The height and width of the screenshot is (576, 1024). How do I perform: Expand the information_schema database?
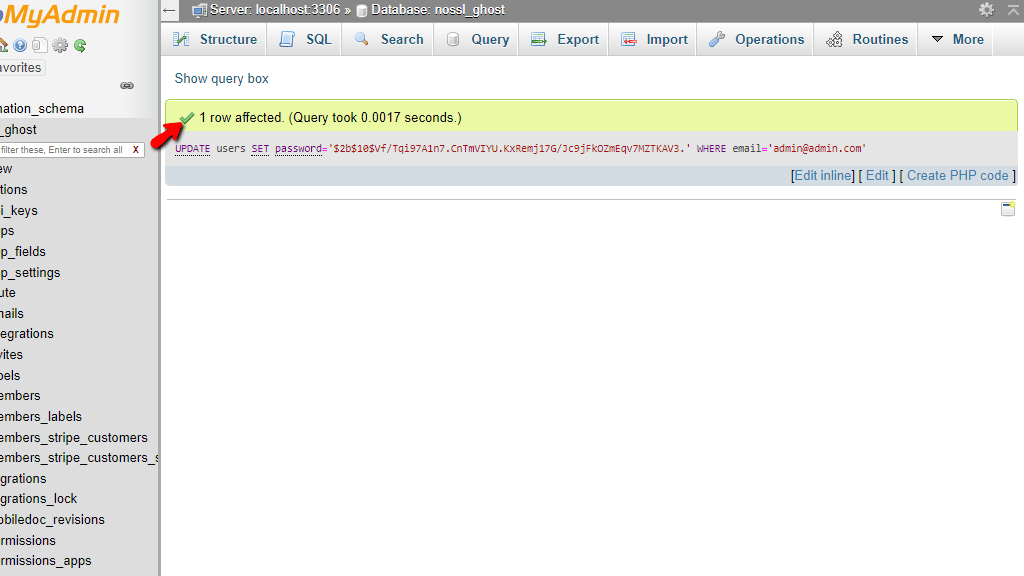42,108
